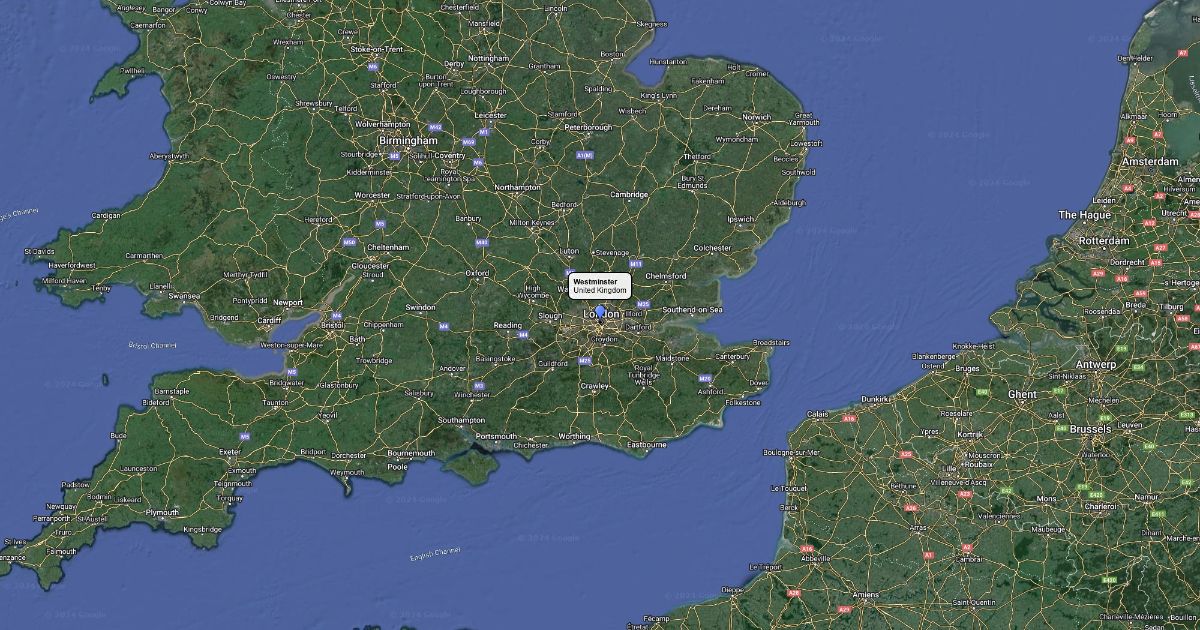1200x630 pixels.
Task: Click the M3 motorway shield near Winchester
Action: [479, 385]
